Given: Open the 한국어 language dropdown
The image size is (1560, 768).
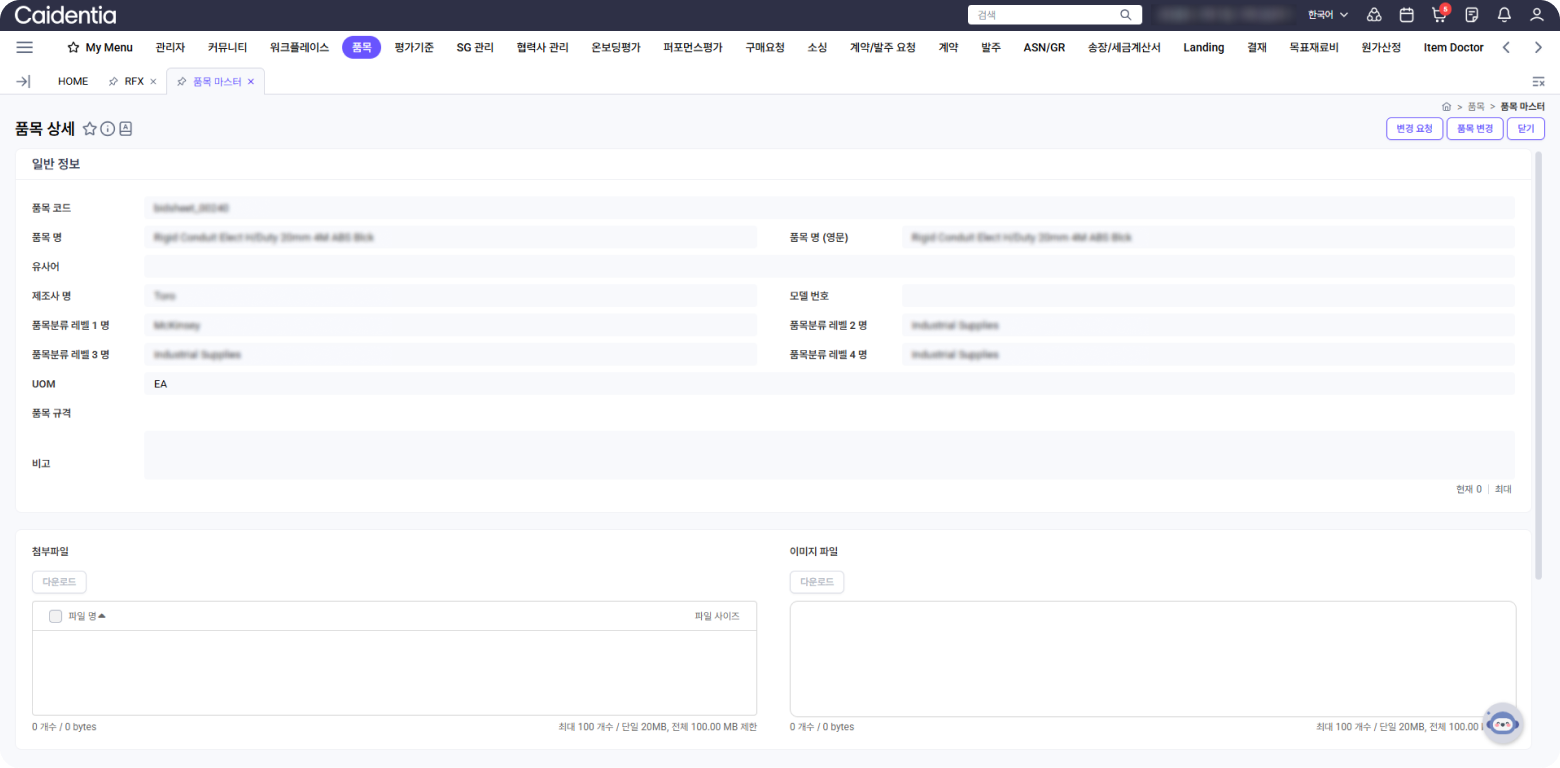Looking at the screenshot, I should click(1328, 15).
